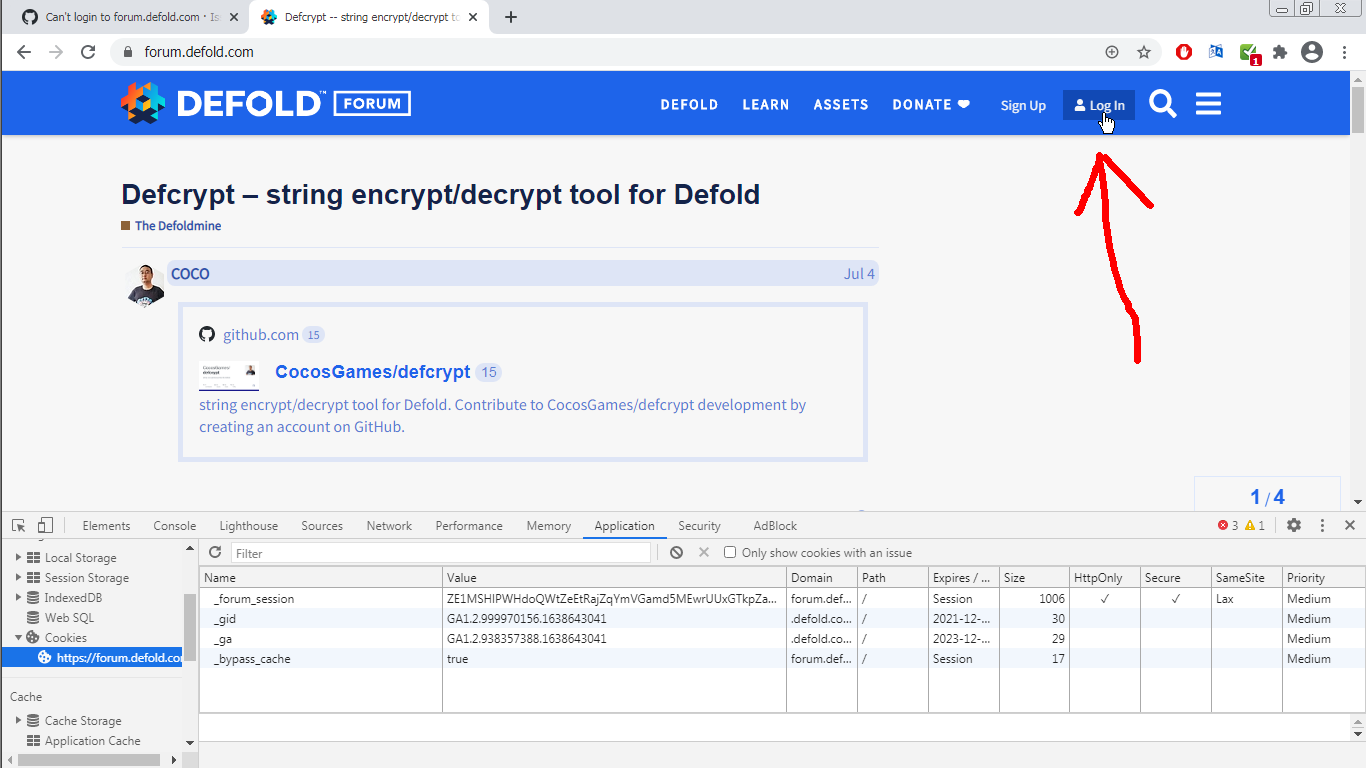Click the Defold logo in the header
This screenshot has width=1366, height=768.
145,103
